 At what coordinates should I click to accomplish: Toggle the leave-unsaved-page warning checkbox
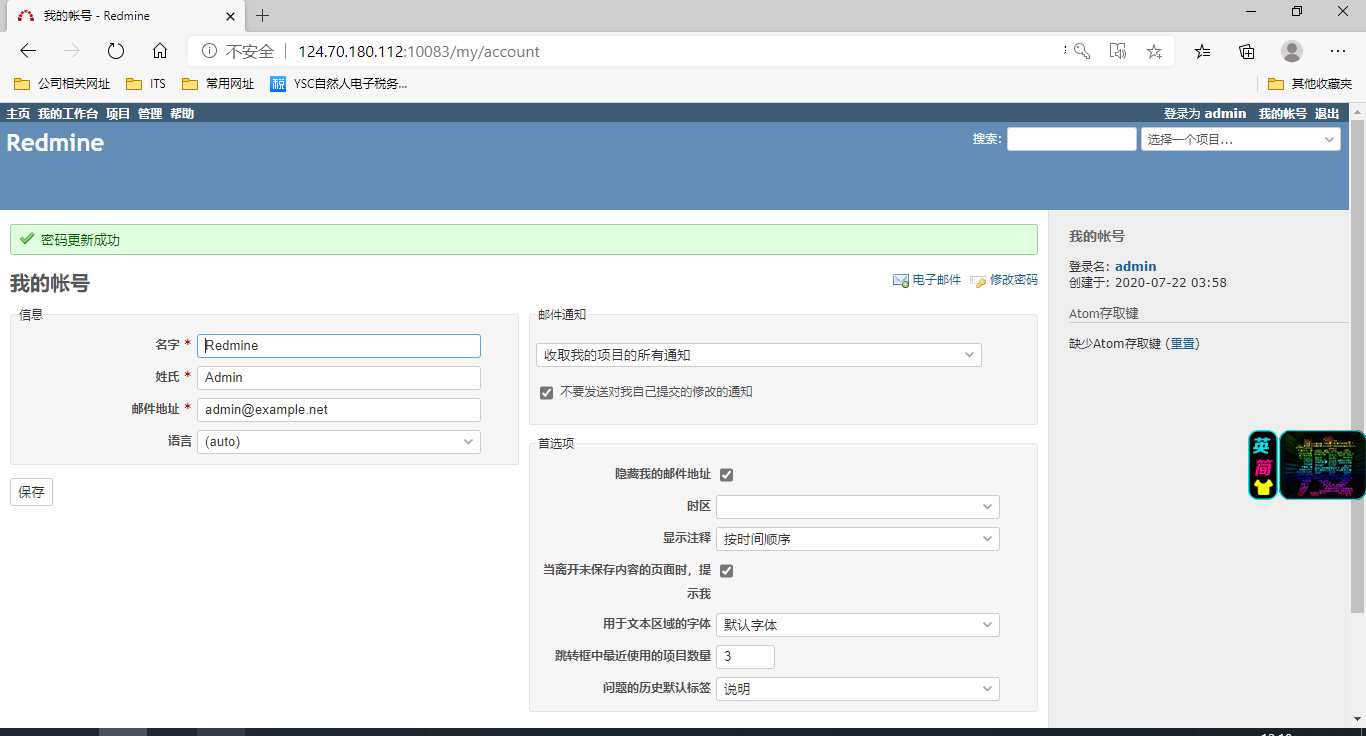click(x=727, y=571)
